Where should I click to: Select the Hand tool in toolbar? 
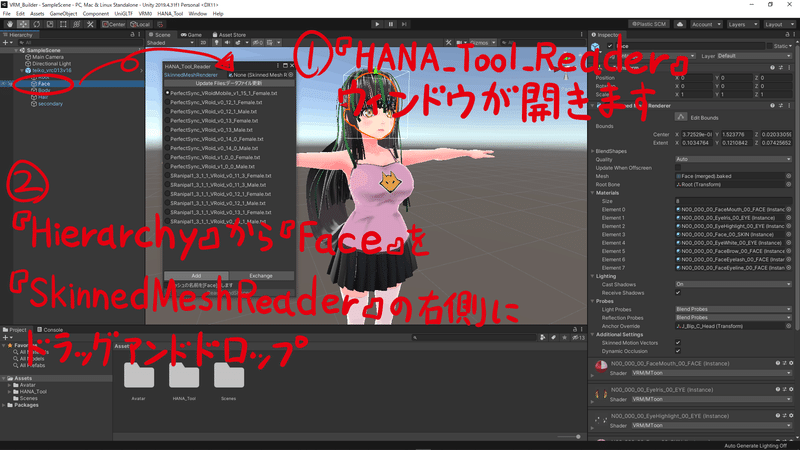pyautogui.click(x=10, y=24)
